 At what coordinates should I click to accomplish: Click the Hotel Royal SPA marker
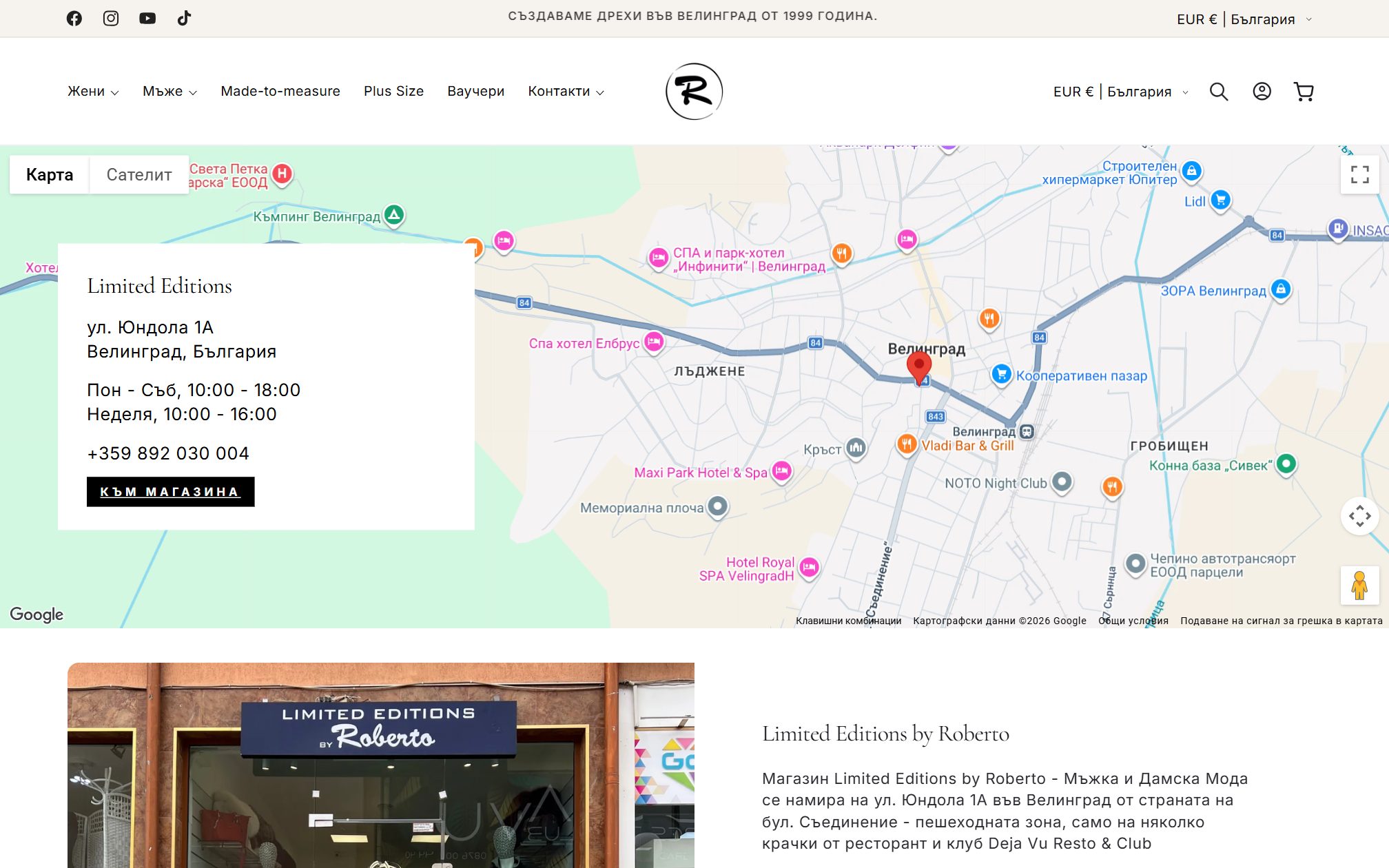[x=809, y=568]
